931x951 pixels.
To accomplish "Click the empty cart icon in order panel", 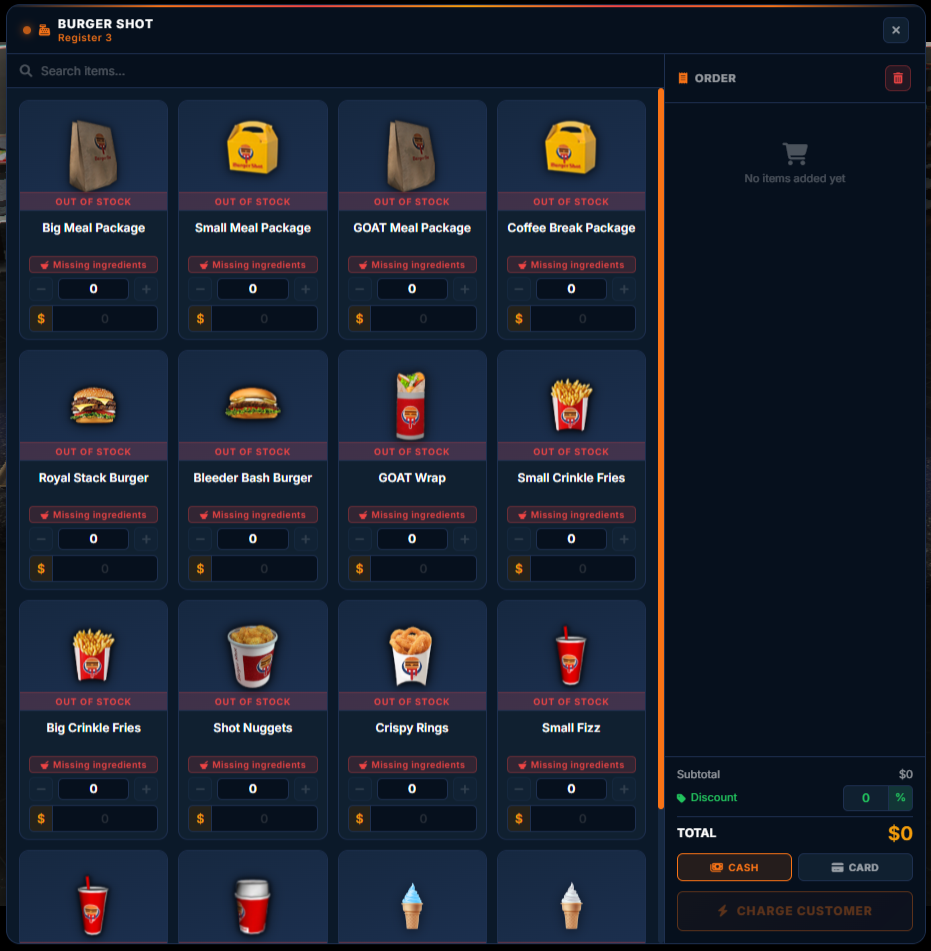I will [x=795, y=153].
